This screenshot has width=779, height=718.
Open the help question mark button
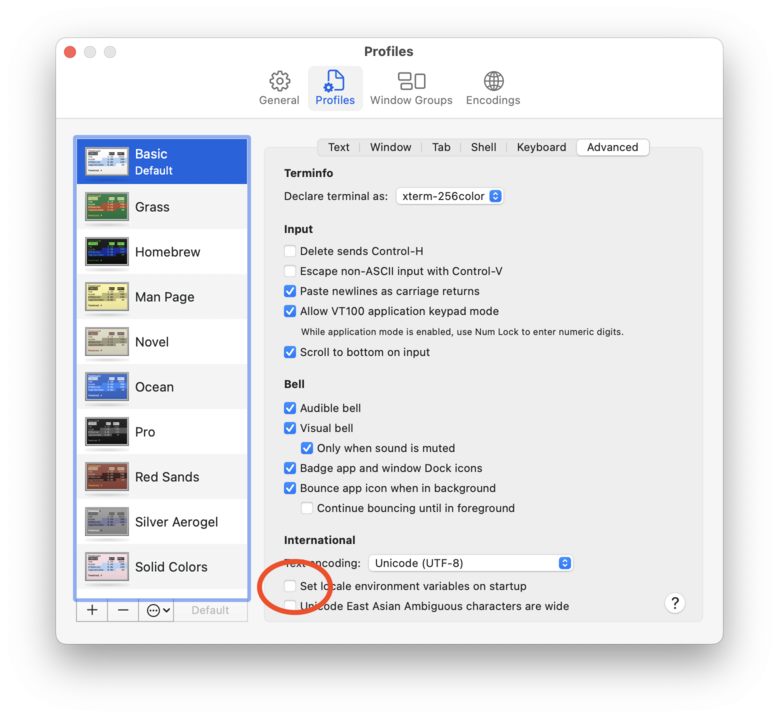click(x=675, y=602)
